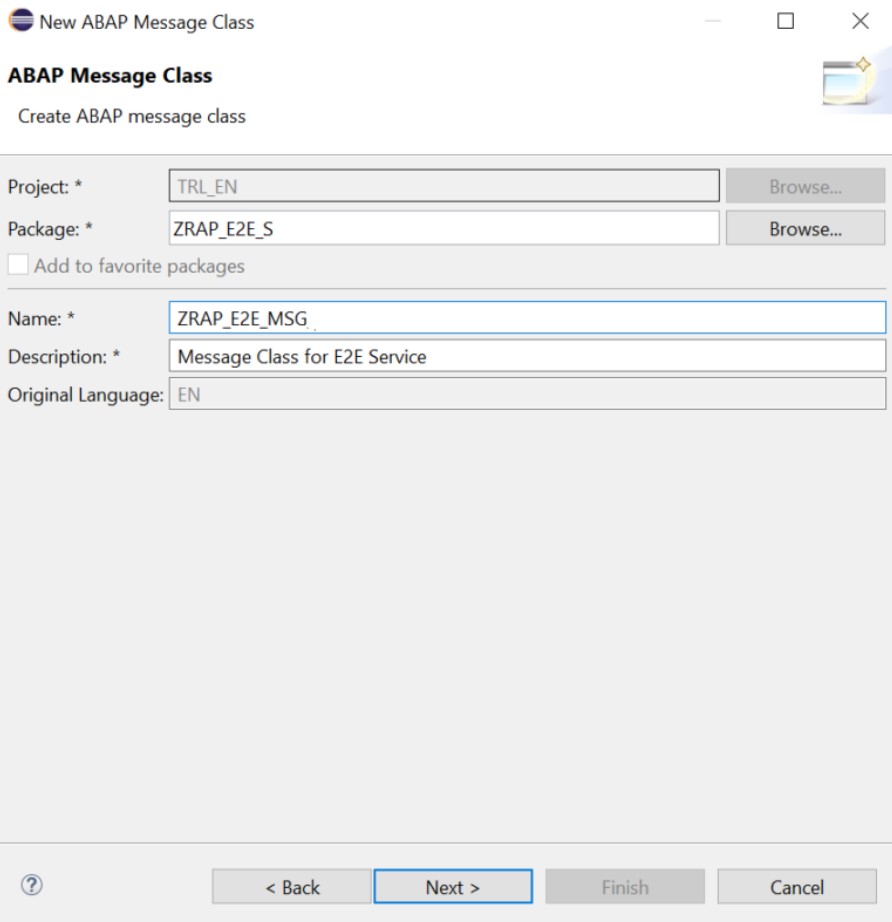Maximize the New ABAP Message Class window
892x922 pixels.
[x=785, y=22]
